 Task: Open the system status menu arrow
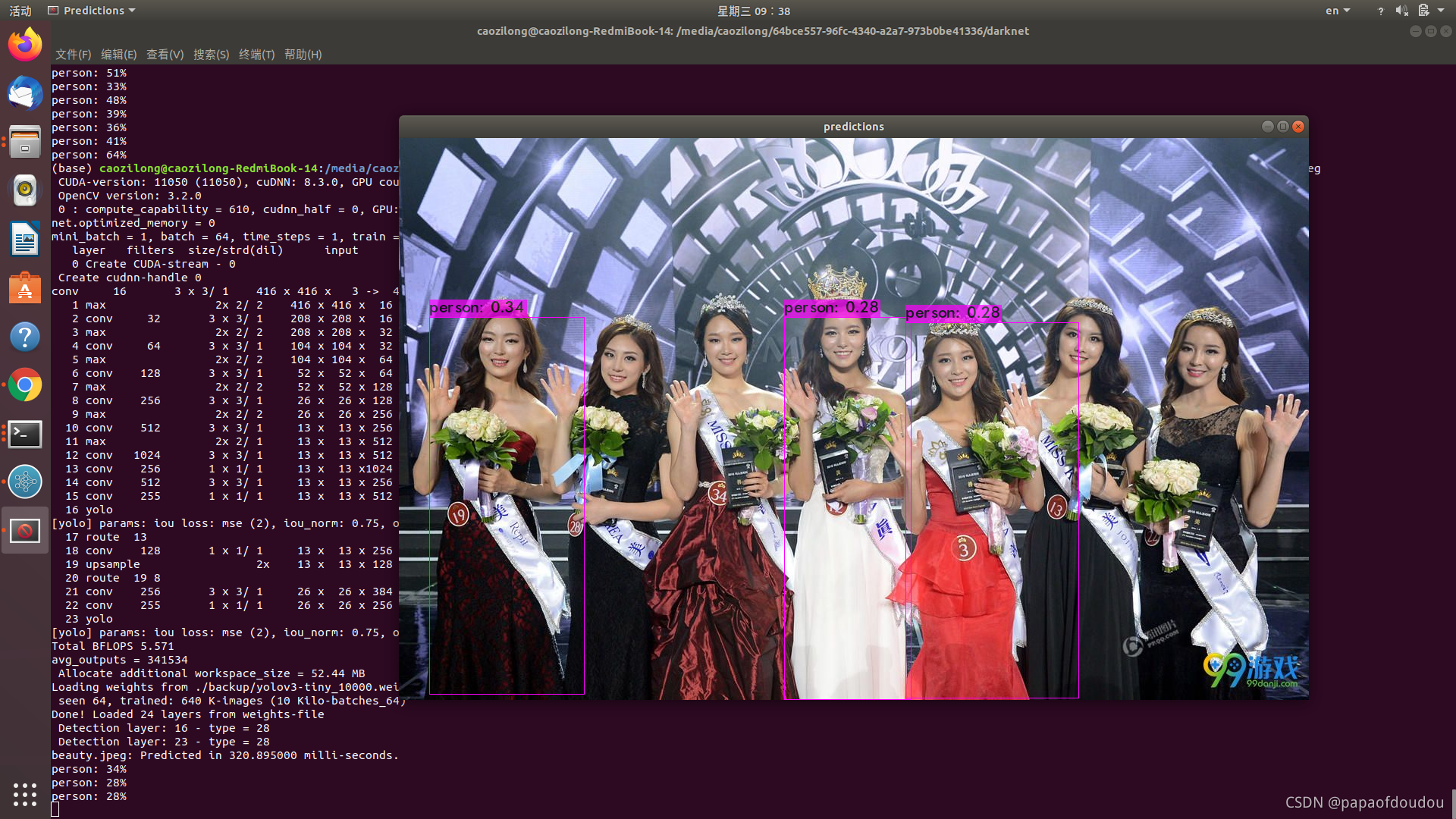[x=1441, y=11]
